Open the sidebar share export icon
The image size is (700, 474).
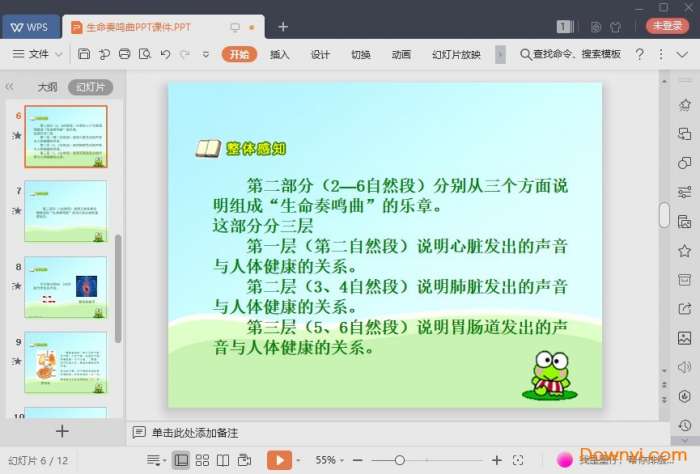click(x=684, y=308)
